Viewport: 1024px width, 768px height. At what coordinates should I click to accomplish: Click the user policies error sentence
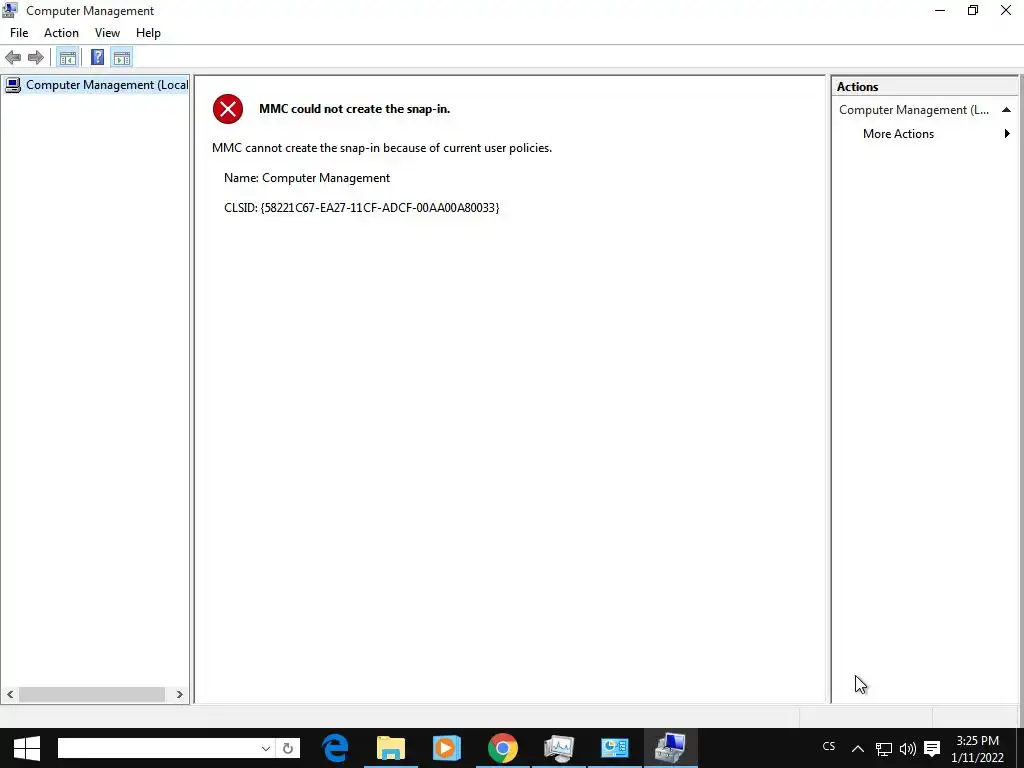click(382, 148)
